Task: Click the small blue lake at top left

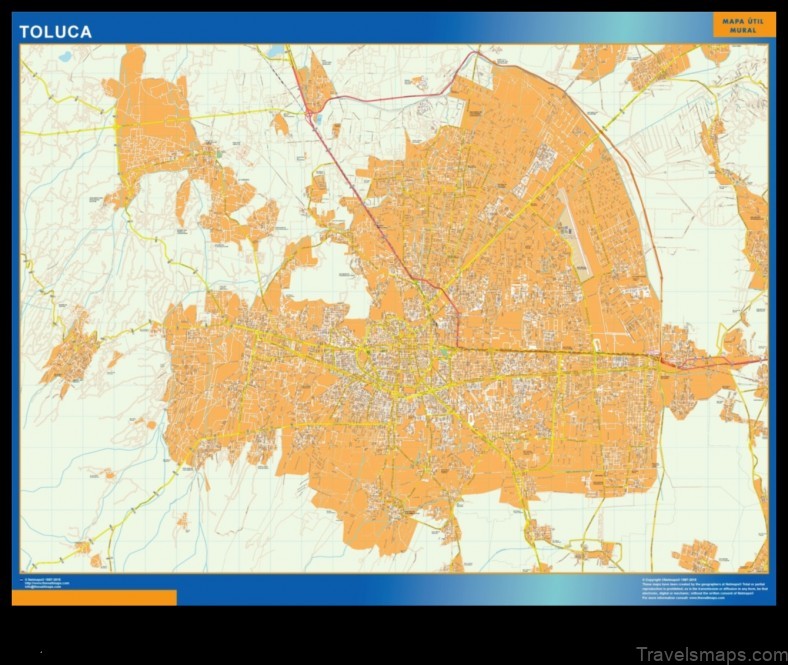Action: 65,57
